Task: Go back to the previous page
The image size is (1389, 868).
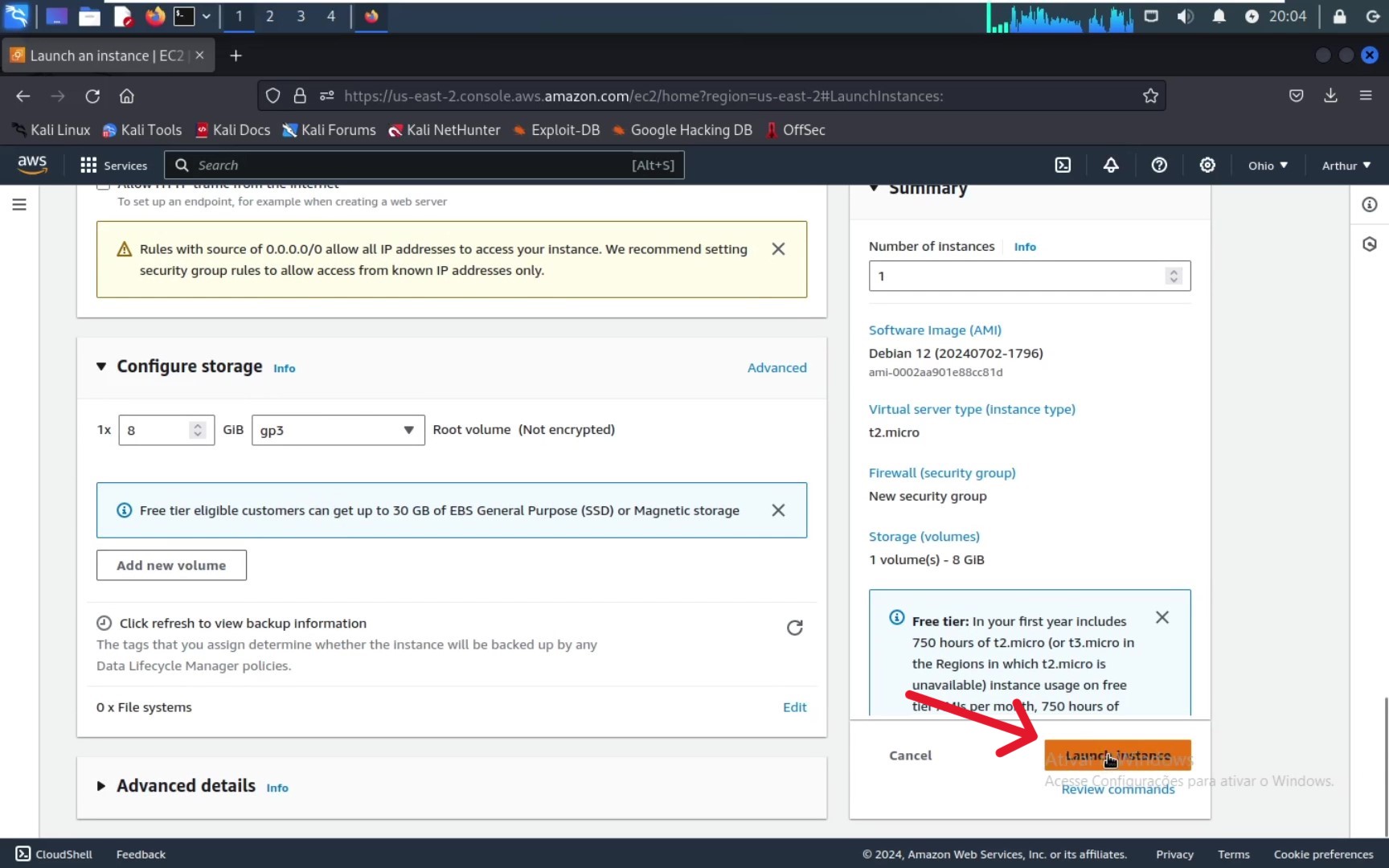Action: coord(23,96)
